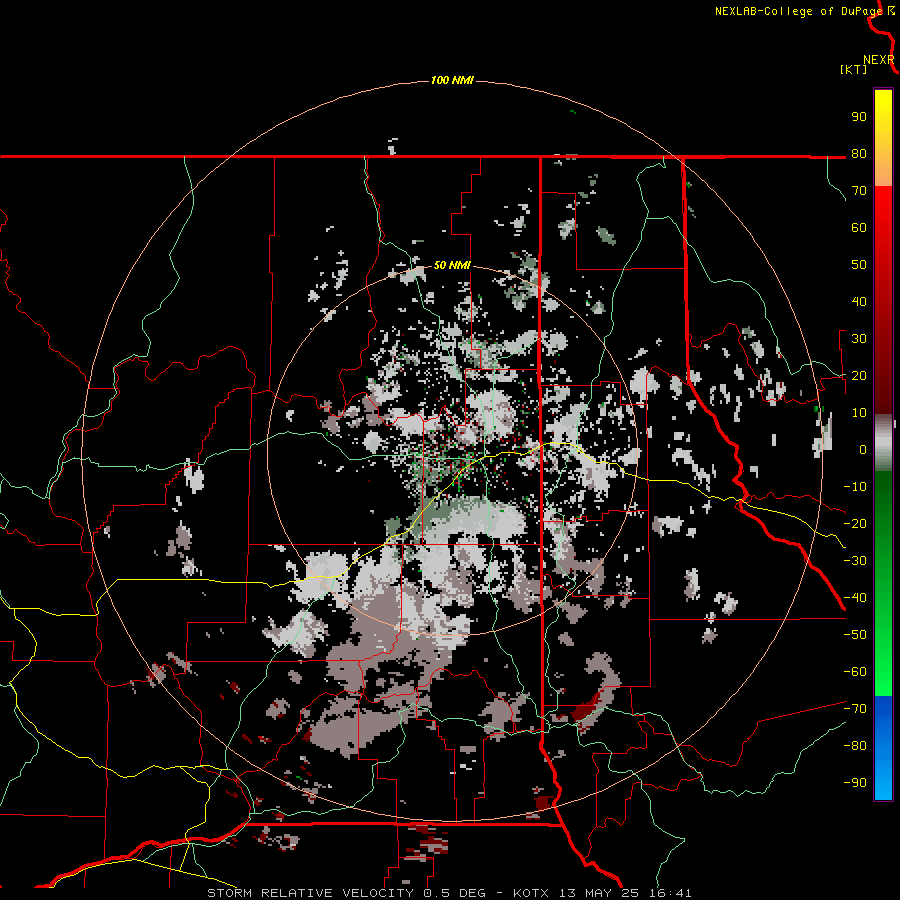Image resolution: width=900 pixels, height=900 pixels.
Task: Select the 30 value on velocity scale
Action: tap(859, 339)
